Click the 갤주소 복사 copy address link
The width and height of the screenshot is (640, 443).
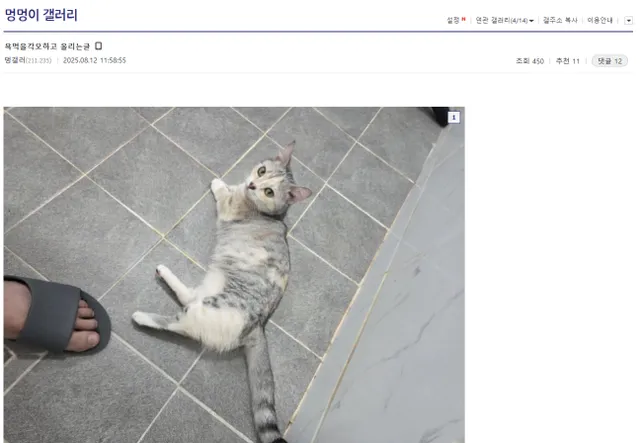click(x=560, y=19)
